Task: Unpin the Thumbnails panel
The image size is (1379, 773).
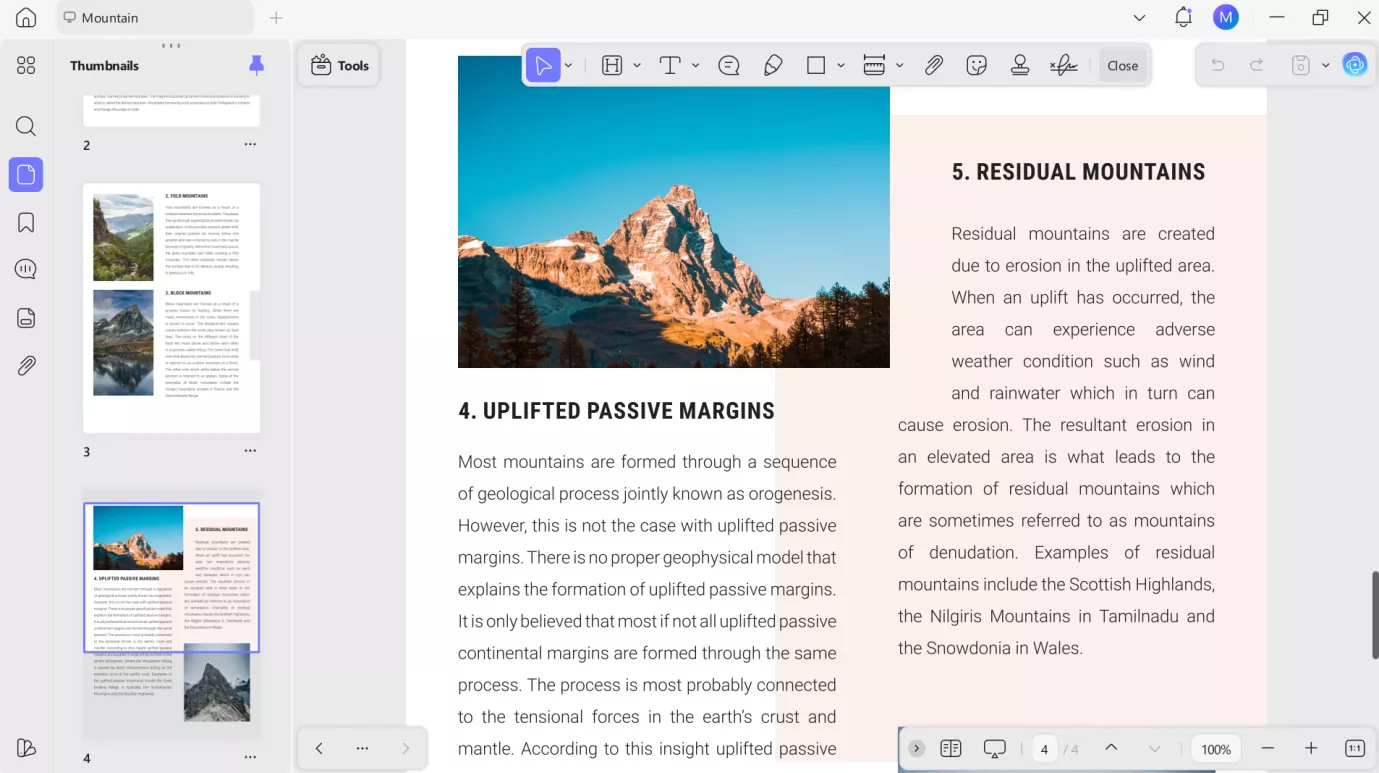Action: pyautogui.click(x=257, y=65)
